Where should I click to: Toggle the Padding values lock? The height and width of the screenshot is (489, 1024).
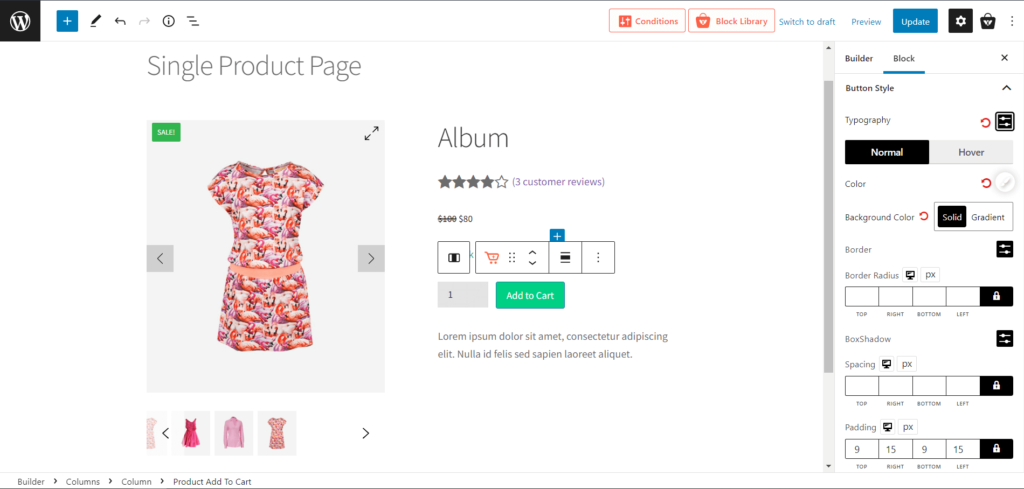[996, 449]
